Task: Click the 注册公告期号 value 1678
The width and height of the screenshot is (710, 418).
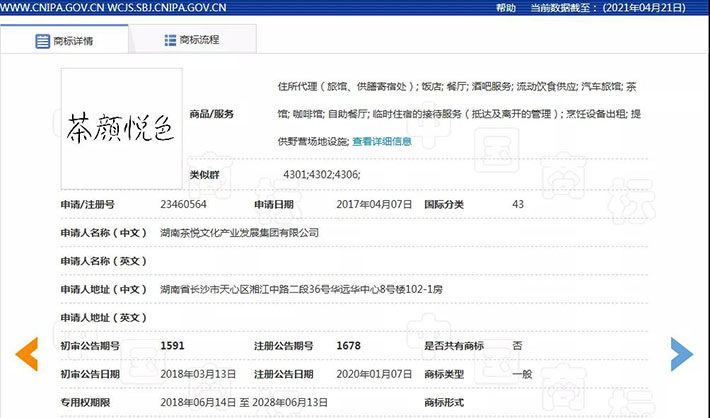Action: click(347, 345)
